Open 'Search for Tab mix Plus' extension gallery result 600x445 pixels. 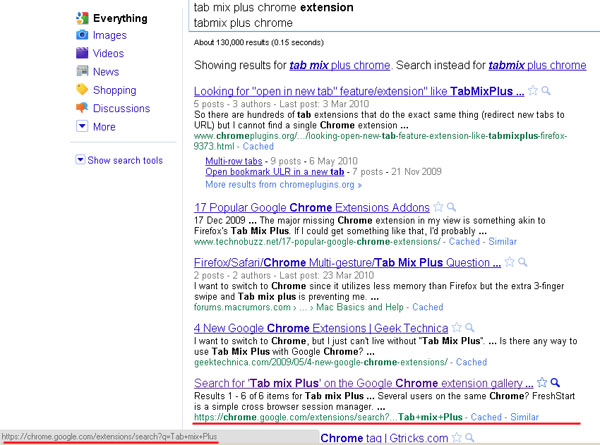pos(364,383)
